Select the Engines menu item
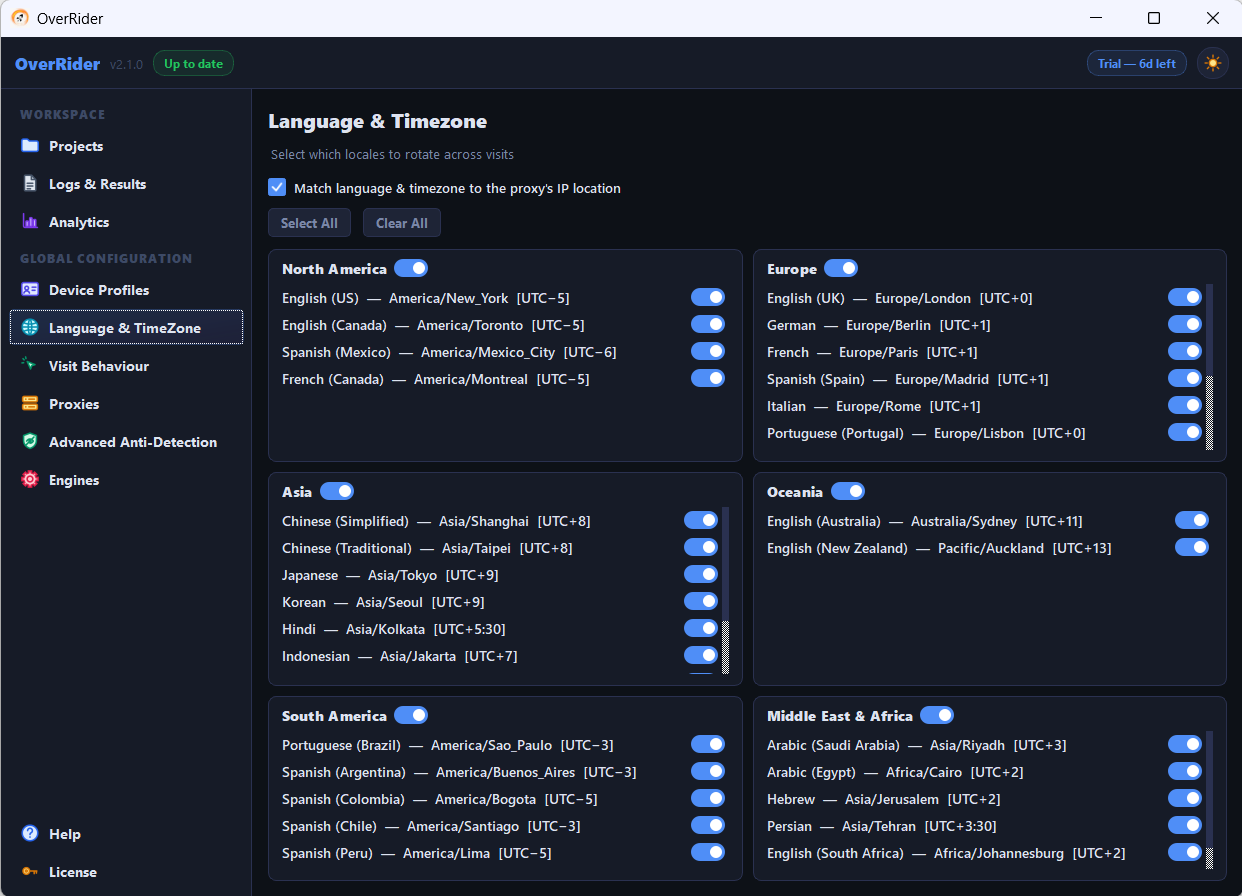The height and width of the screenshot is (896, 1242). point(126,480)
